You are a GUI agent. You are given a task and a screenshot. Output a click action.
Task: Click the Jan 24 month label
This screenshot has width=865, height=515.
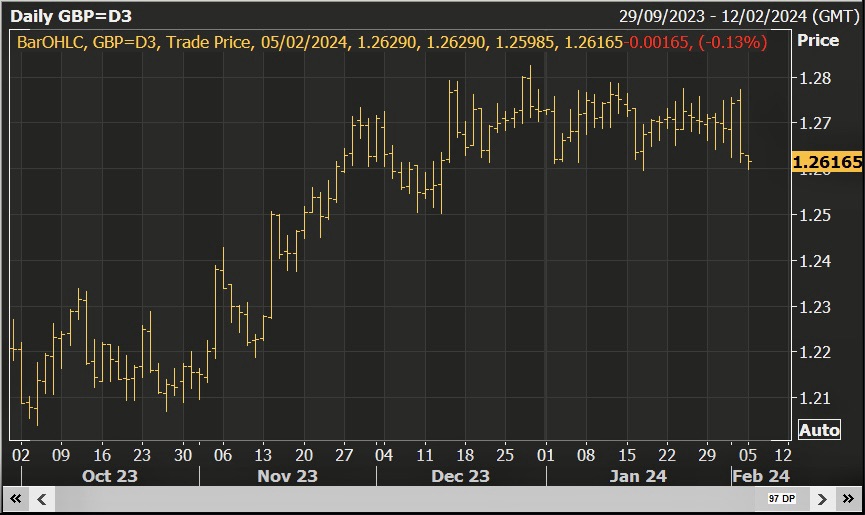(638, 476)
